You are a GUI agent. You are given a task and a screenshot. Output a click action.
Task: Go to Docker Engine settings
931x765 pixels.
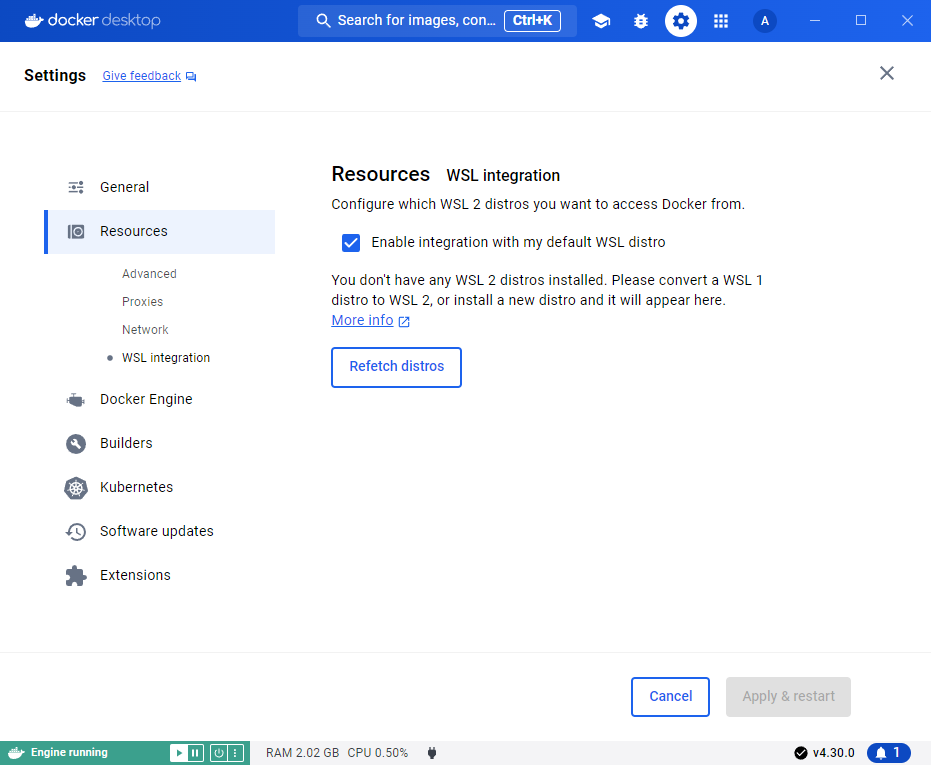(160, 400)
